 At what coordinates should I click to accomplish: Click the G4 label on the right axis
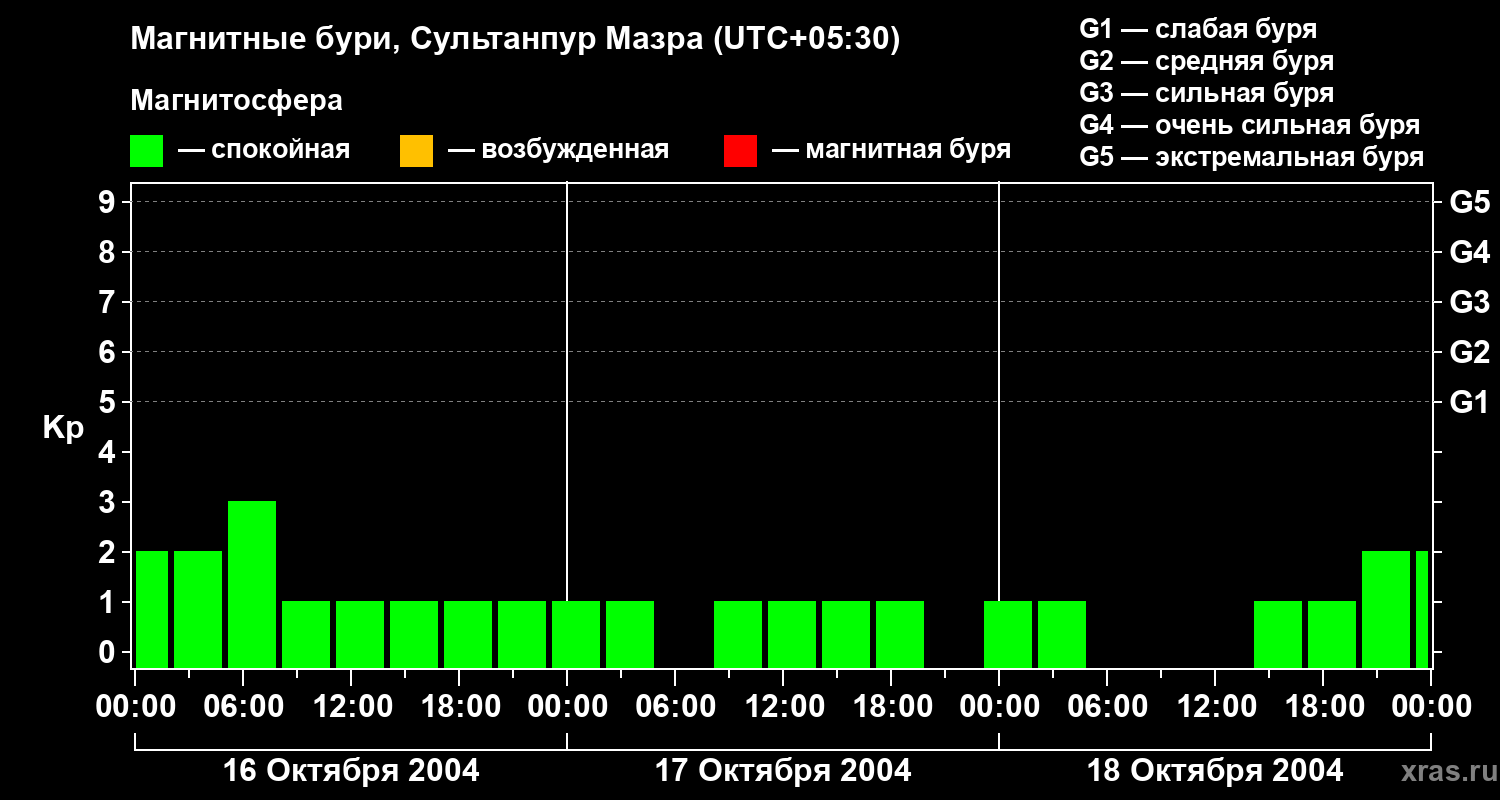point(1469,252)
